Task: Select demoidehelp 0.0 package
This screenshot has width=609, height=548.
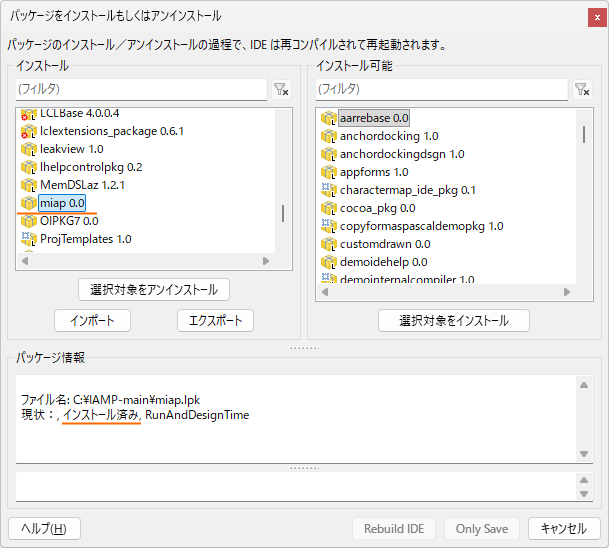Action: pyautogui.click(x=383, y=262)
